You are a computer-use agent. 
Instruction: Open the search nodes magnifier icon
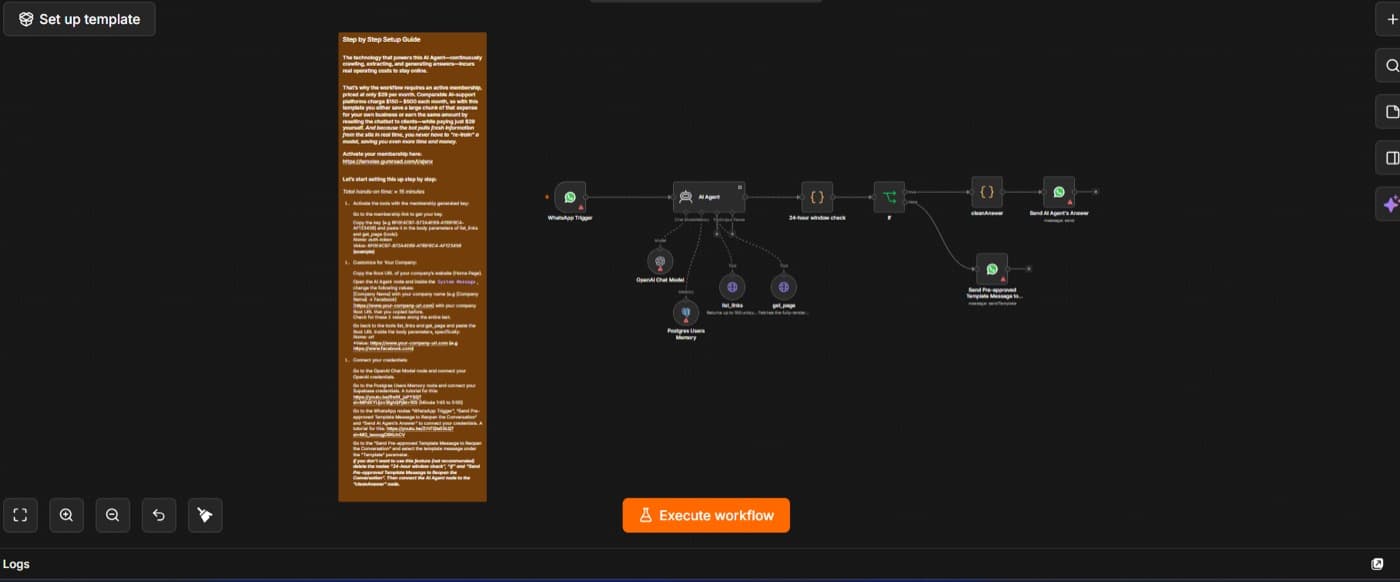[x=1391, y=66]
